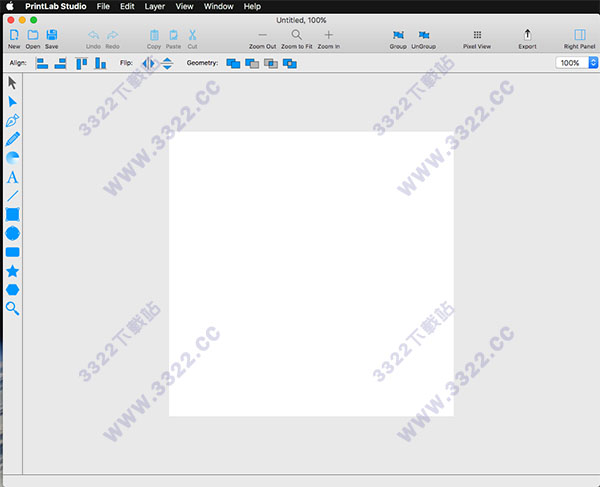Click Zoom In in toolbar
Image resolution: width=600 pixels, height=487 pixels.
[x=328, y=39]
